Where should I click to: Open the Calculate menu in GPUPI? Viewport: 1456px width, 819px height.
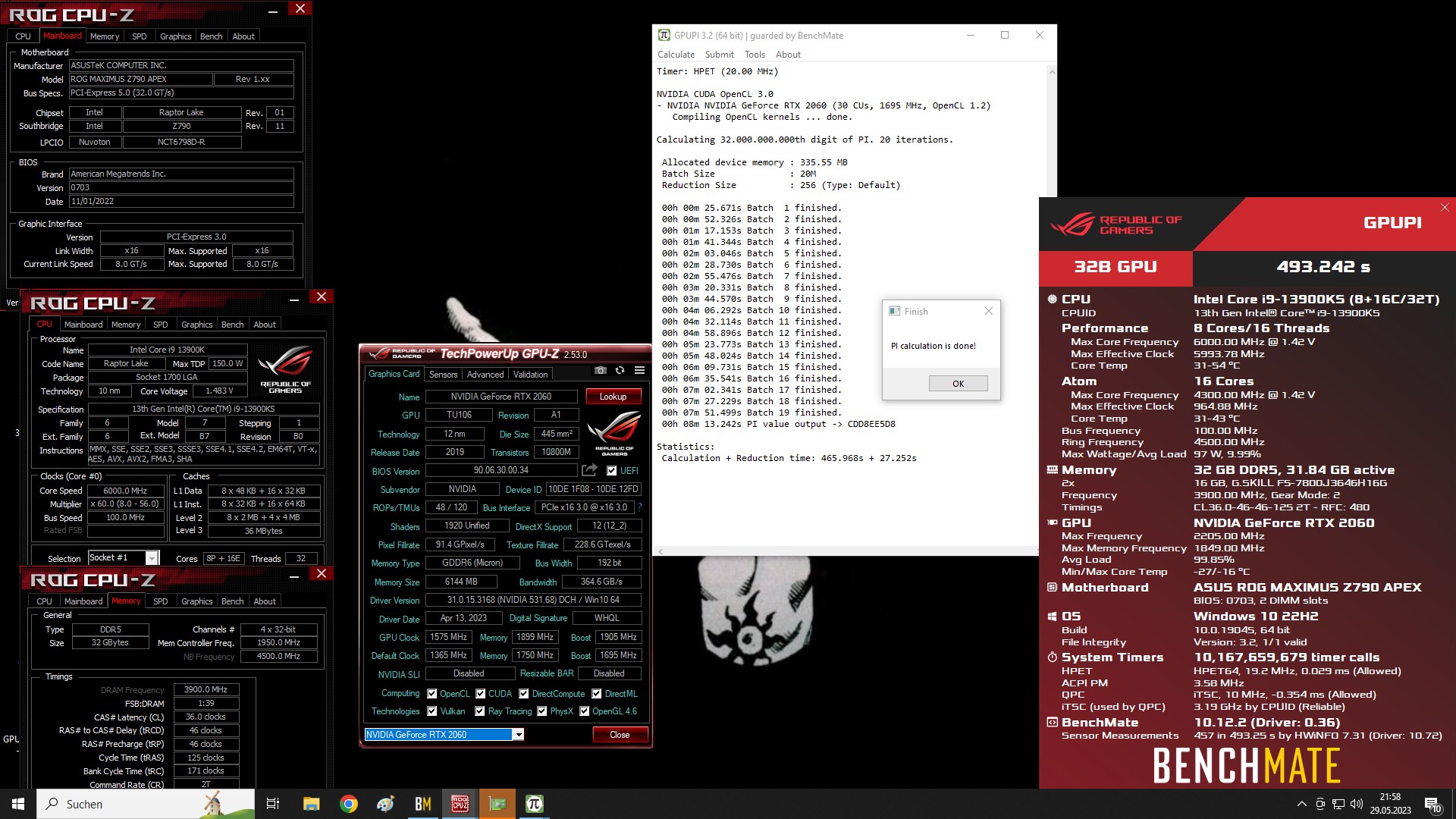pos(676,55)
